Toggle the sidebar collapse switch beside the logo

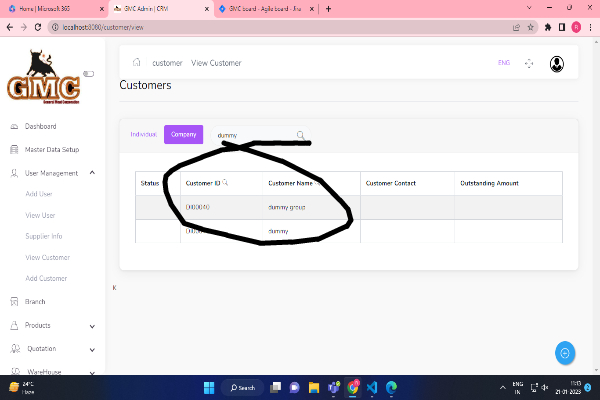tap(89, 73)
